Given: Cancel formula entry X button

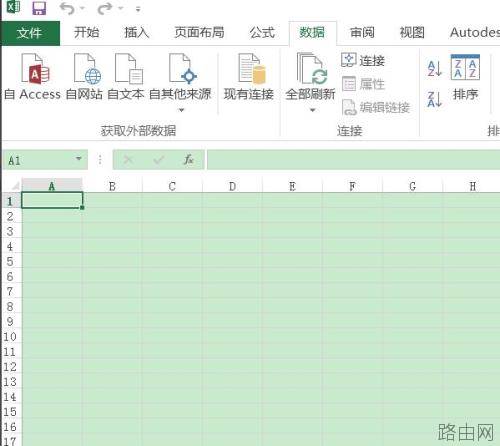Looking at the screenshot, I should pos(128,160).
